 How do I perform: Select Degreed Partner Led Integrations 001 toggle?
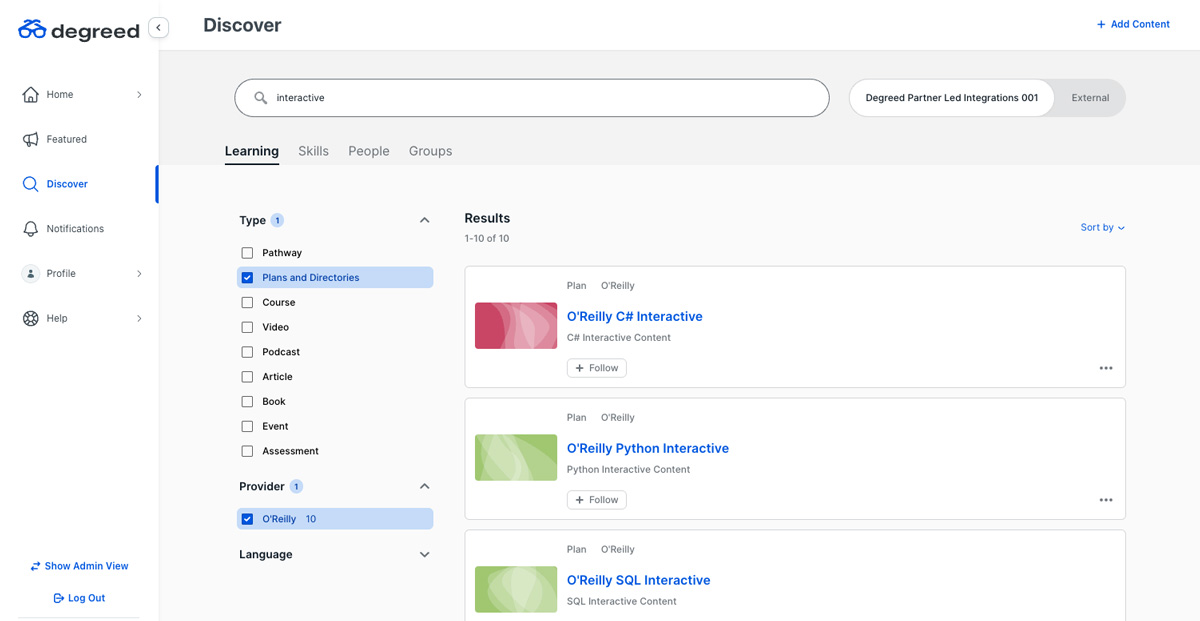[x=952, y=98]
